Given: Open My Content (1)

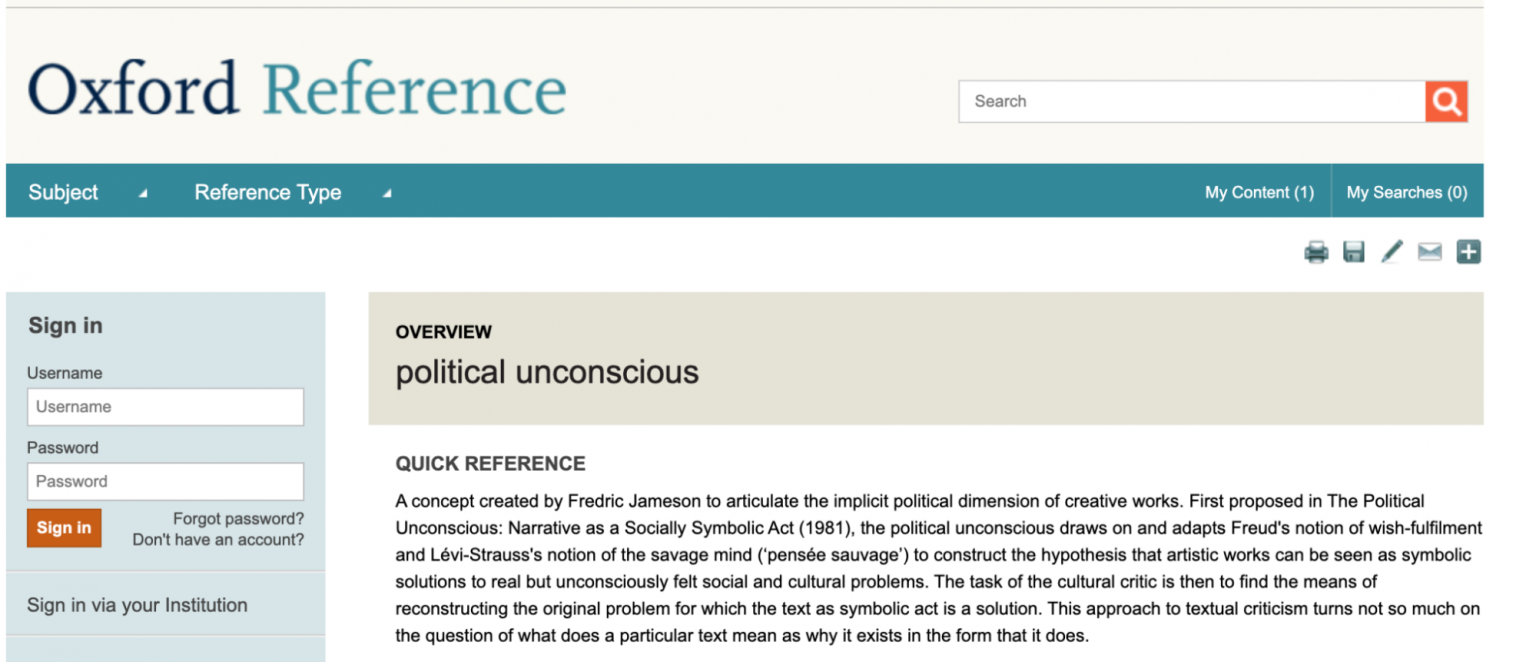Looking at the screenshot, I should [x=1259, y=192].
